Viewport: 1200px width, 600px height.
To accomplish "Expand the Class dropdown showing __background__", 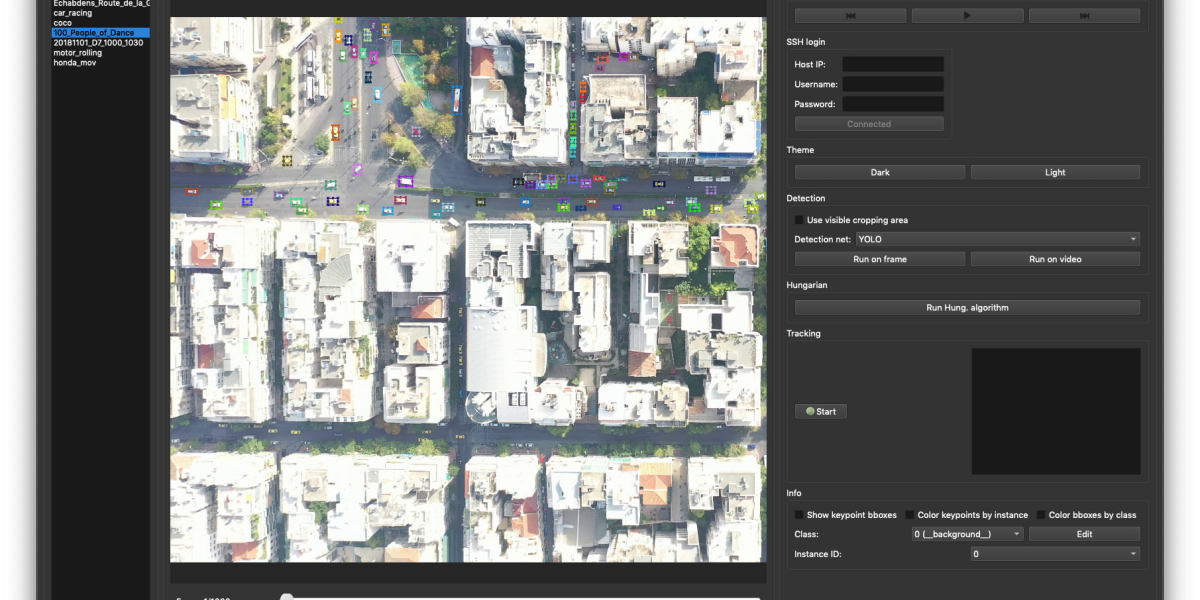I will click(967, 534).
